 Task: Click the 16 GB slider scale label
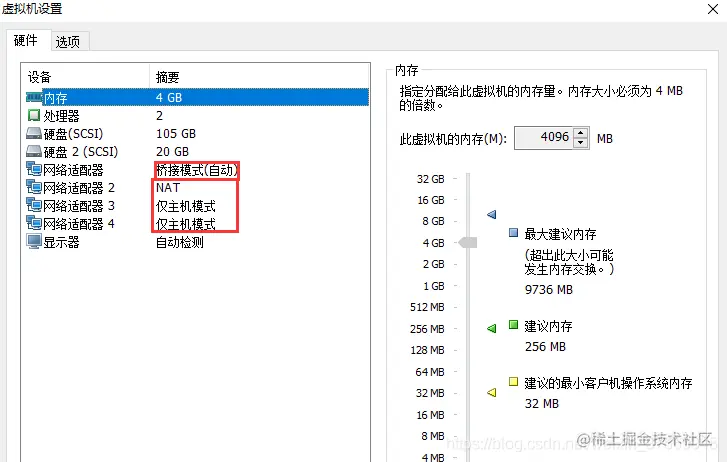(430, 200)
